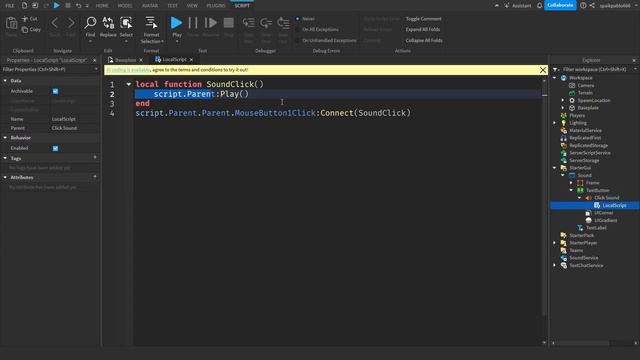Click the share icon next to help
Screen dimensions: 640x360
(592, 5)
